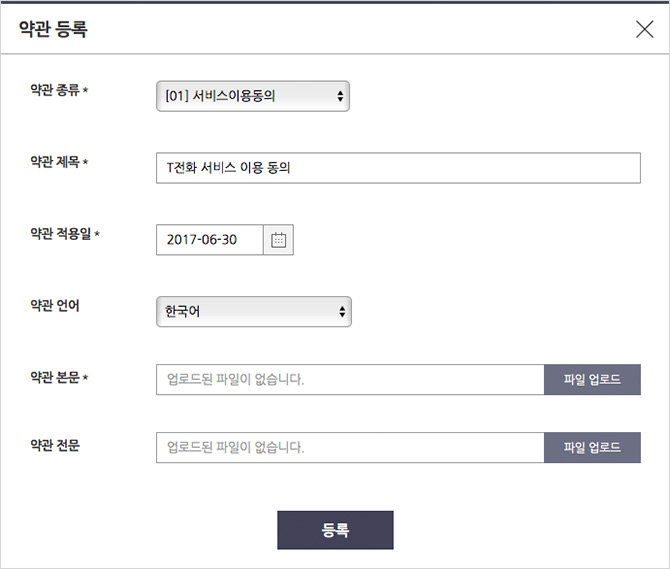Image resolution: width=670 pixels, height=569 pixels.
Task: Click the 등록 submit button
Action: (x=335, y=530)
